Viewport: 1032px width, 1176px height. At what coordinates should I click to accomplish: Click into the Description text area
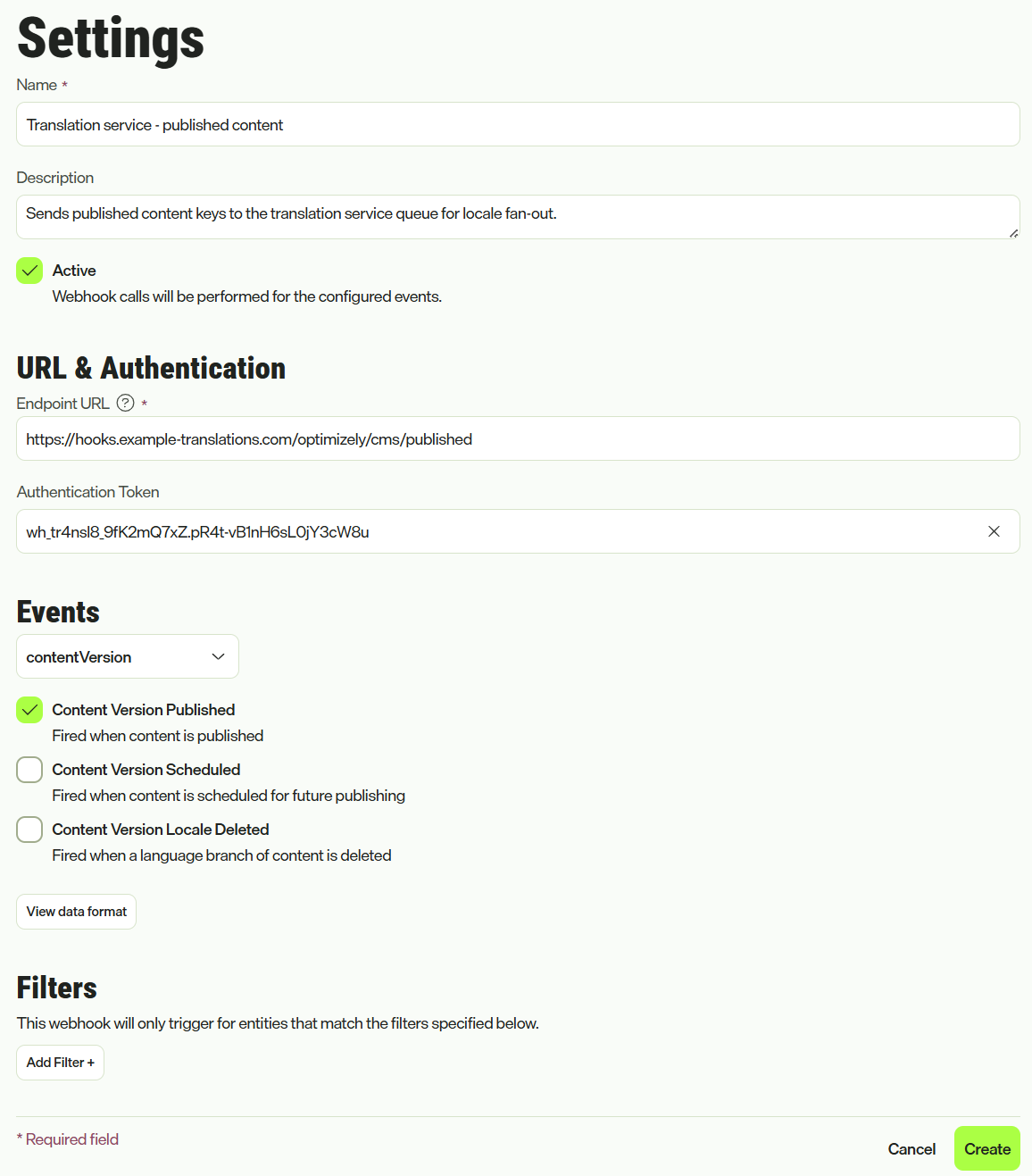tap(518, 217)
